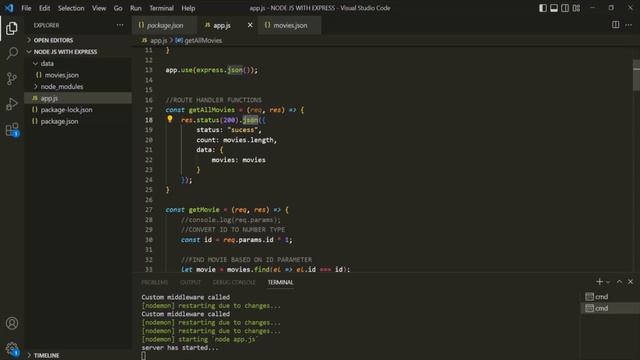Switch to Problems panel tab

point(154,282)
